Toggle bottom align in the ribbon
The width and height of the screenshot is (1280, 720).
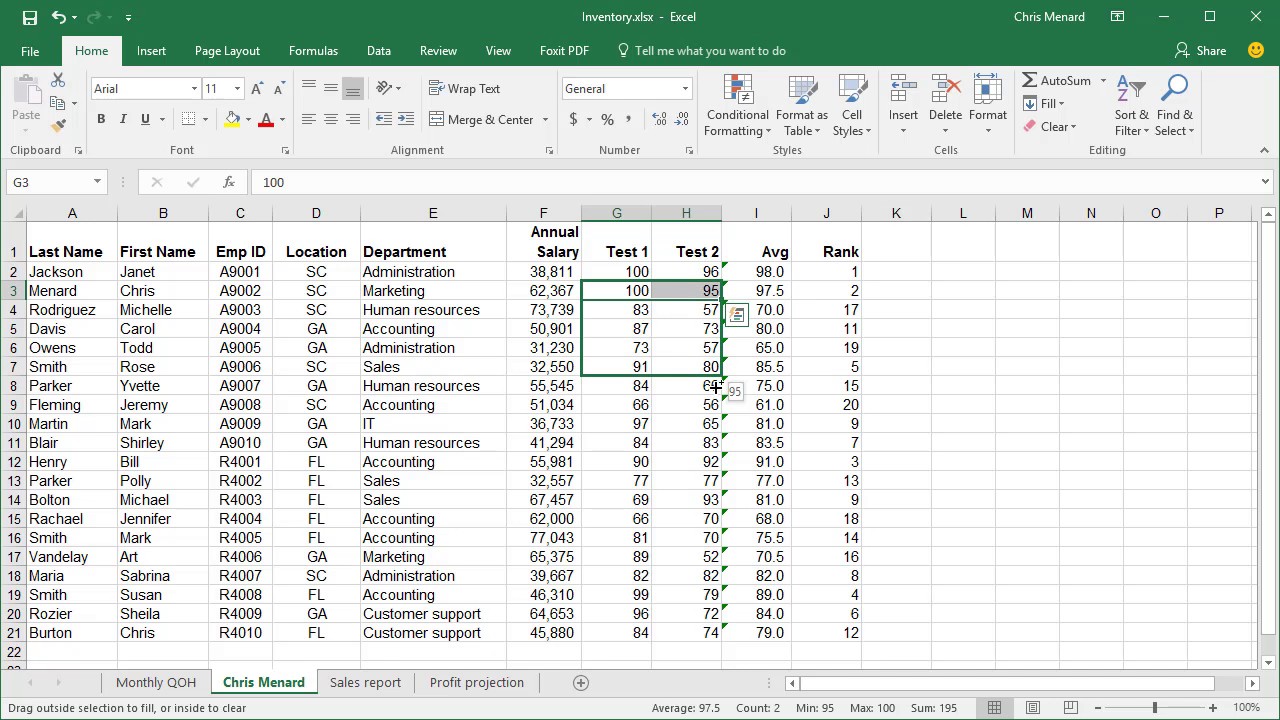[352, 89]
